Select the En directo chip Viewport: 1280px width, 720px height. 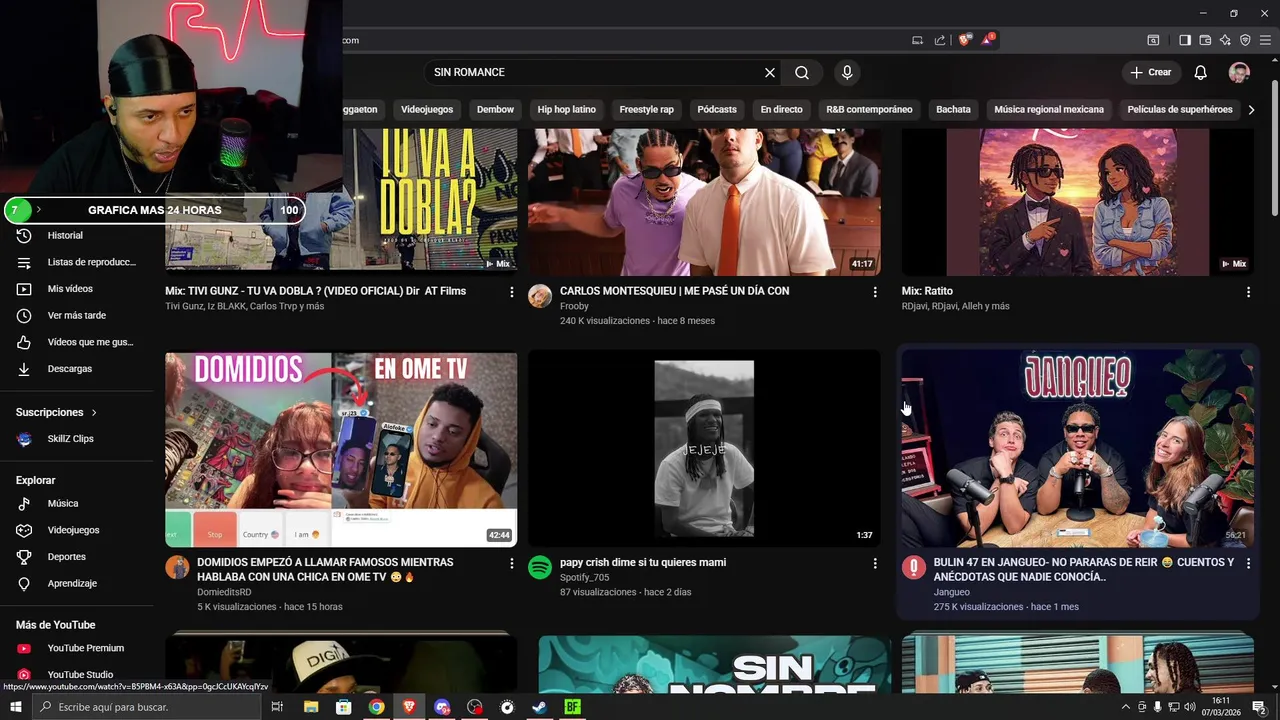tap(781, 109)
